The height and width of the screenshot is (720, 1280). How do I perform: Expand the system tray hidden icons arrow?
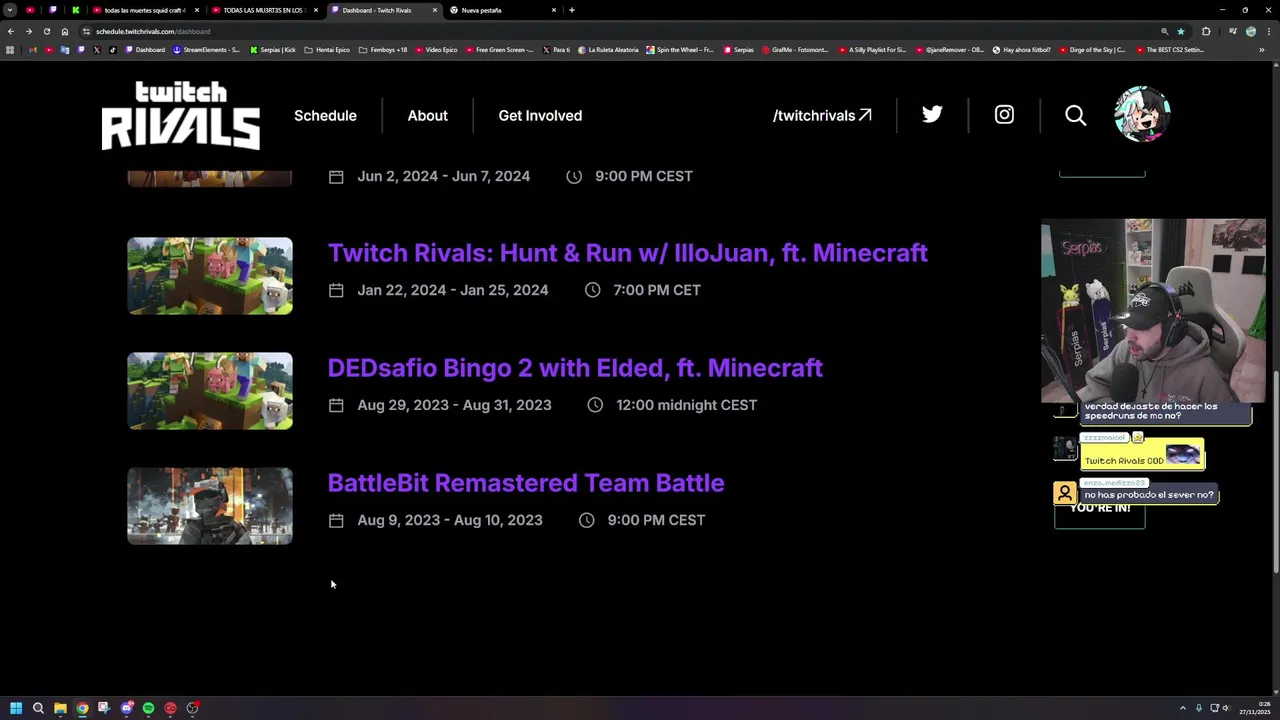[1183, 708]
